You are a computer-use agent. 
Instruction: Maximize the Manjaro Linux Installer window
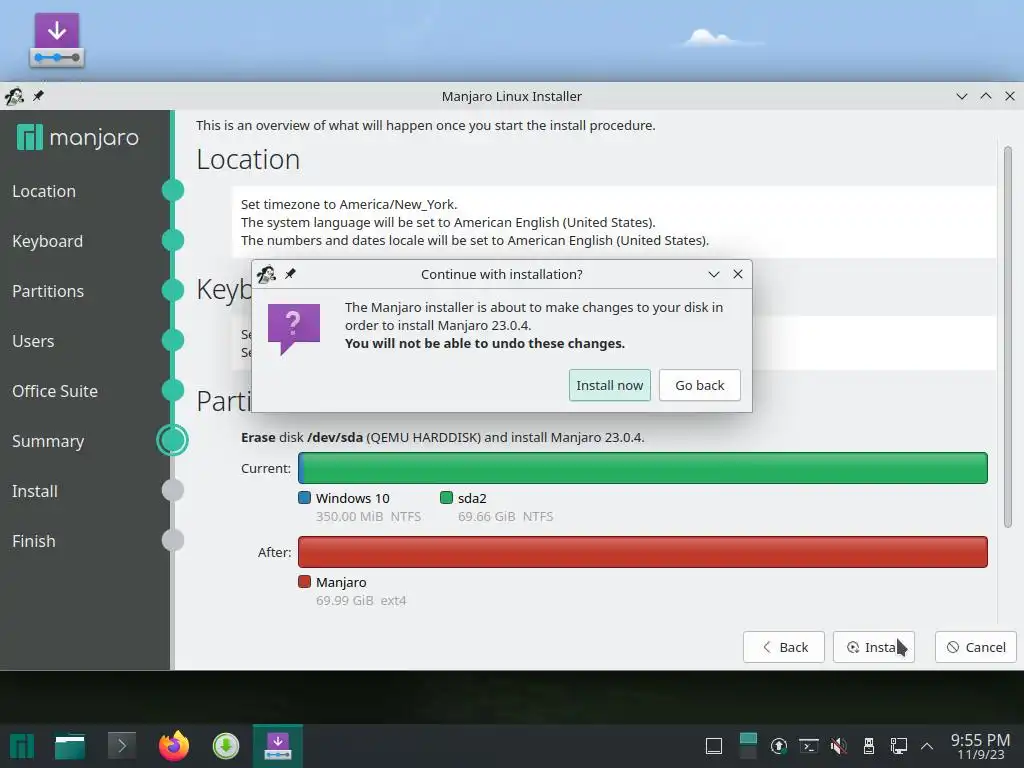985,96
